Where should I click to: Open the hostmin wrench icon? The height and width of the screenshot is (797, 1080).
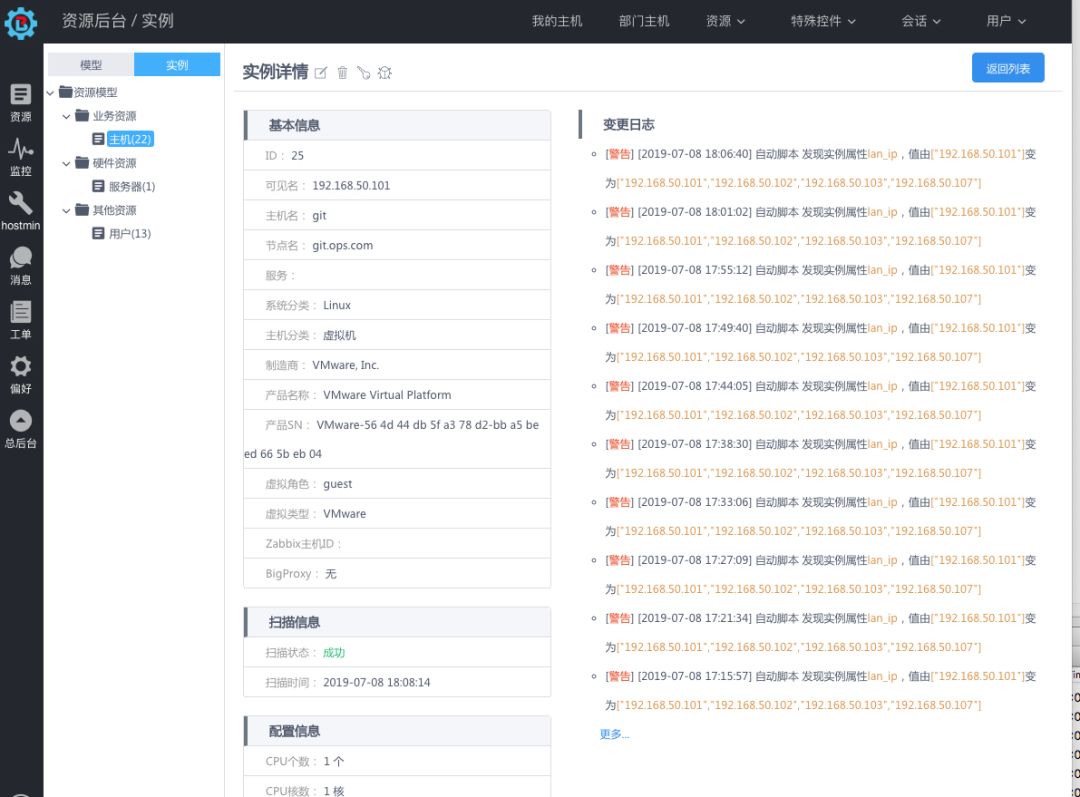point(20,211)
